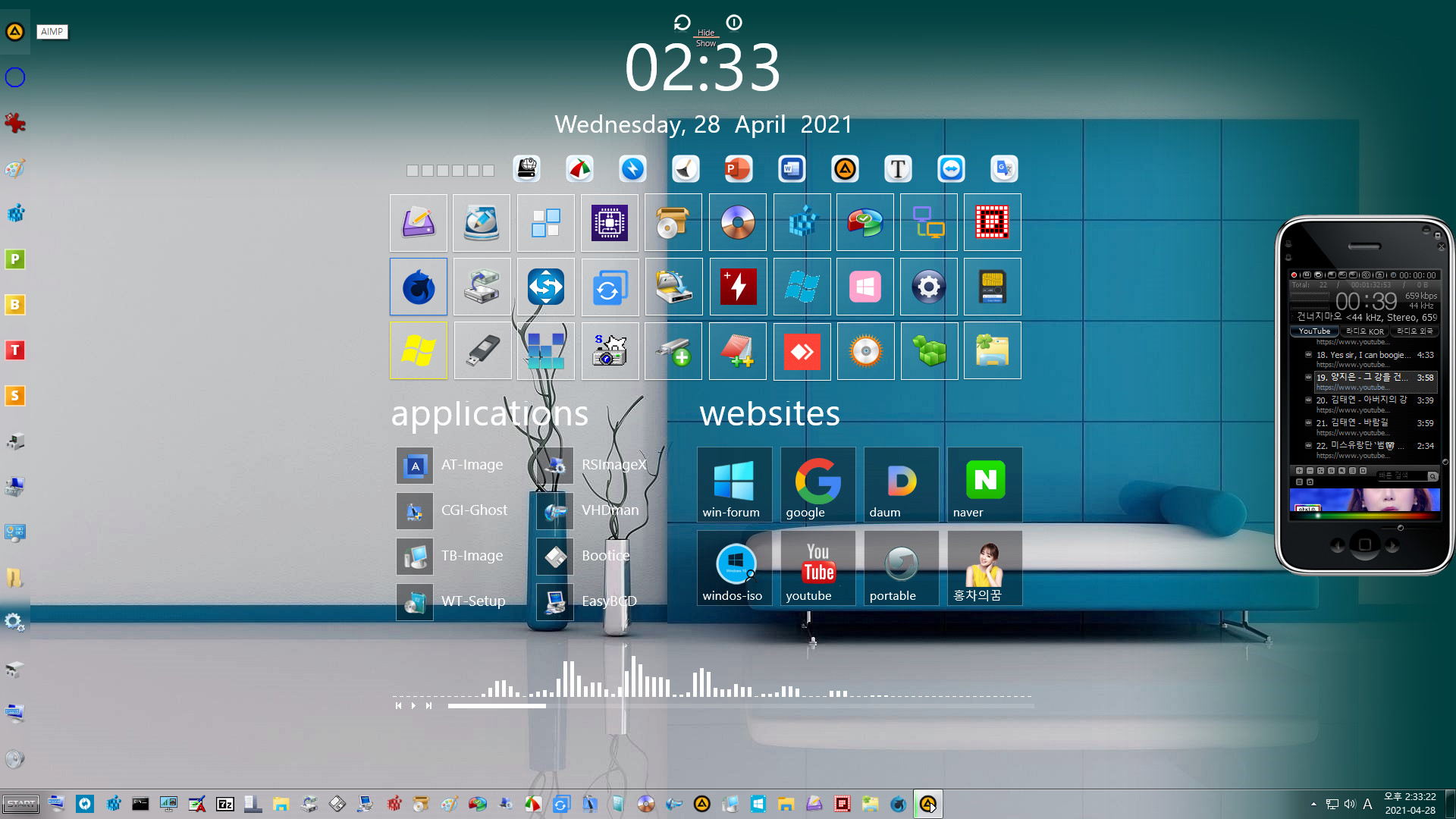The image size is (1456, 819).
Task: Open the SD memory card grid tile
Action: (x=993, y=287)
